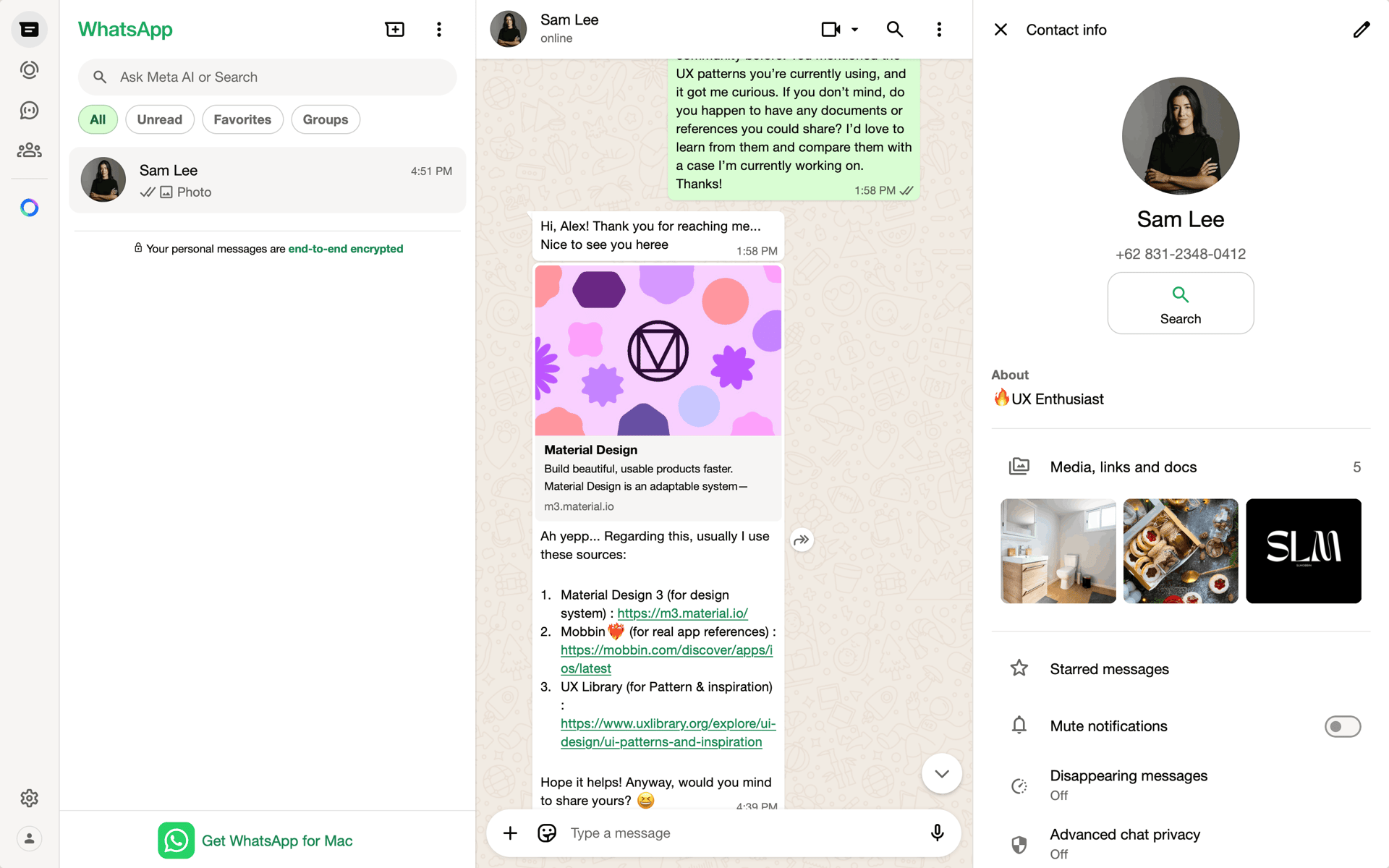Start a new chat with the plus icon

coord(395,30)
